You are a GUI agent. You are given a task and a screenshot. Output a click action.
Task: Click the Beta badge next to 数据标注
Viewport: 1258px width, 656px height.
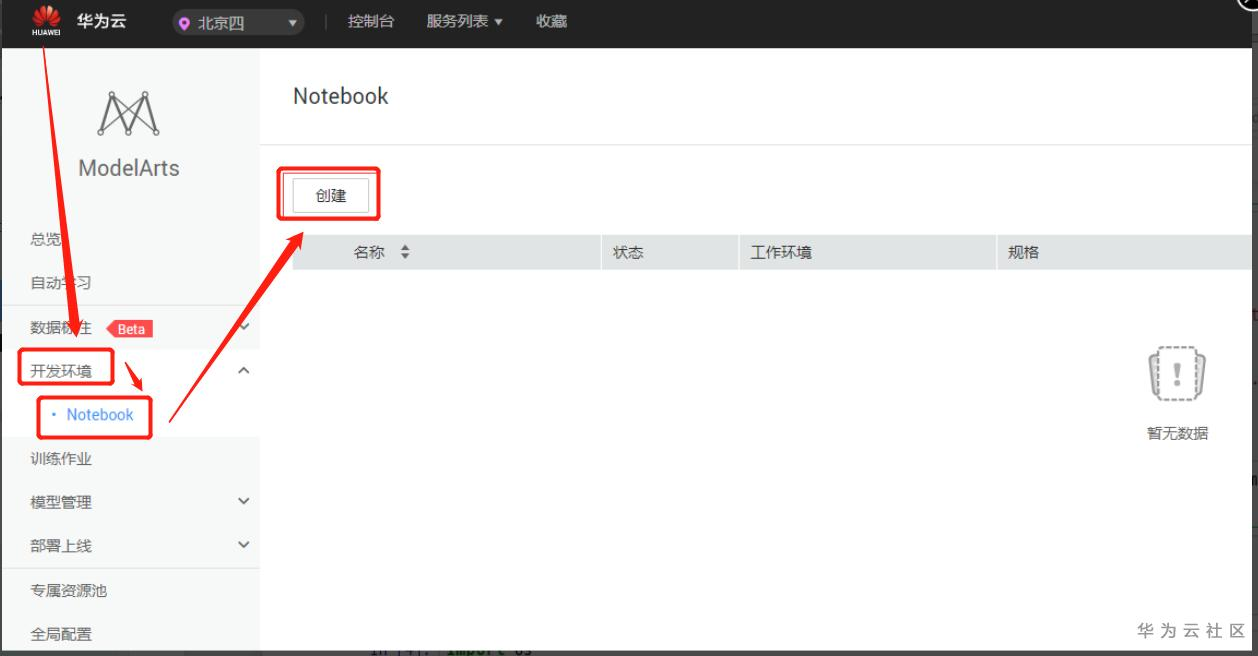tap(130, 328)
